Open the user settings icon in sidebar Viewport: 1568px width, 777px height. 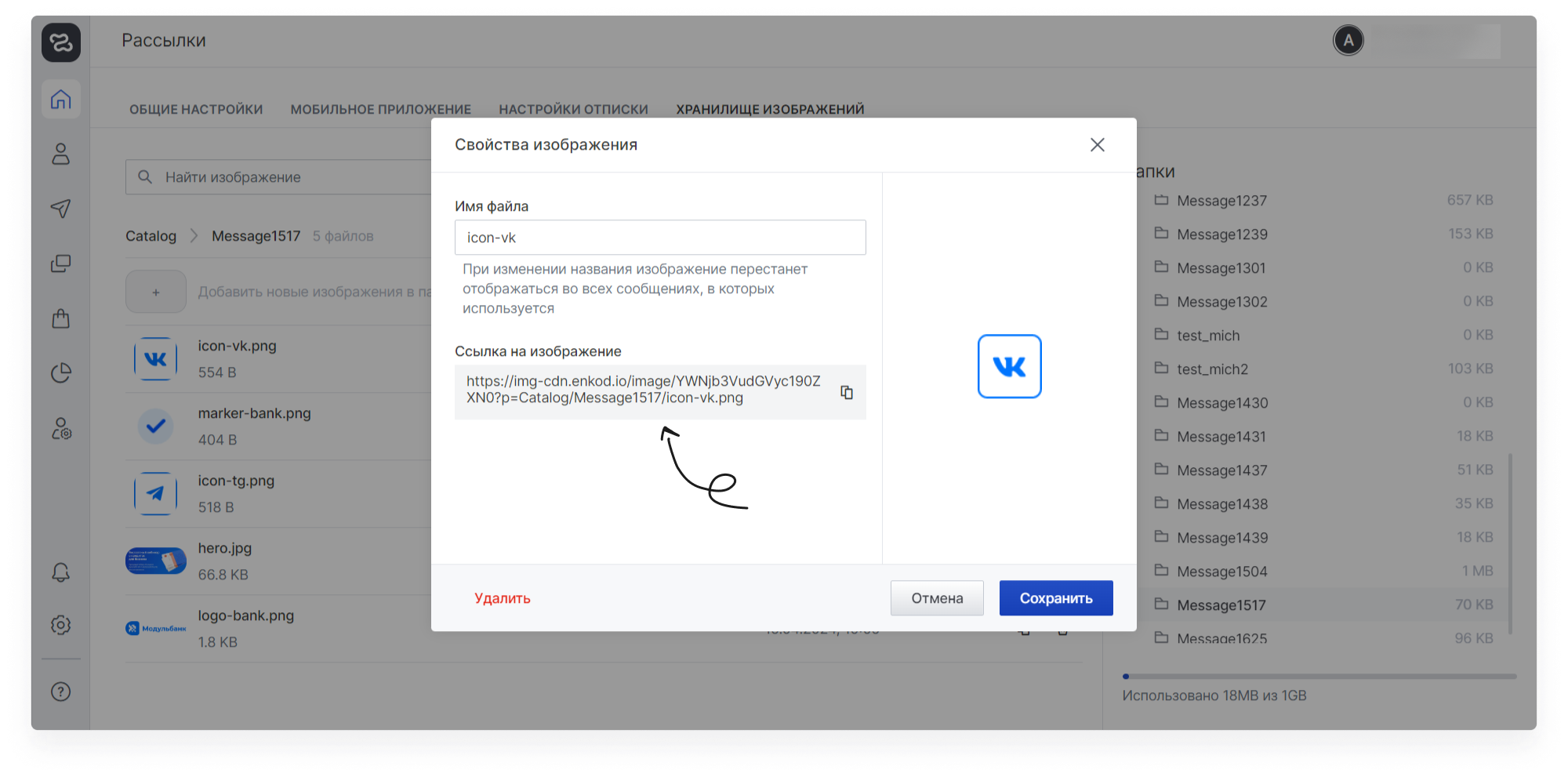(x=61, y=428)
